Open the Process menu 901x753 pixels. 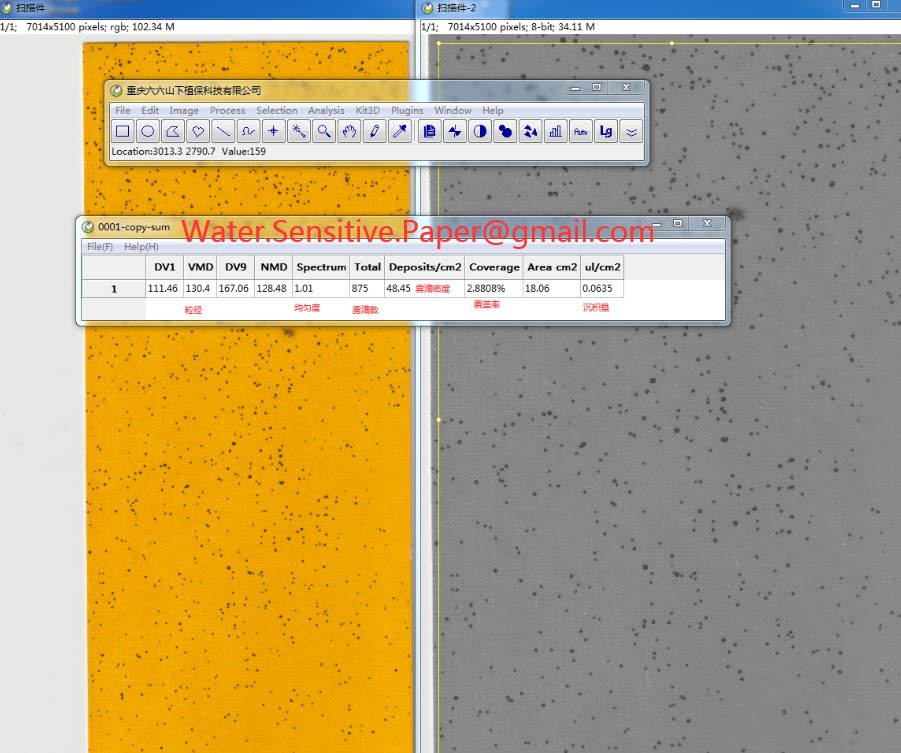coord(228,110)
